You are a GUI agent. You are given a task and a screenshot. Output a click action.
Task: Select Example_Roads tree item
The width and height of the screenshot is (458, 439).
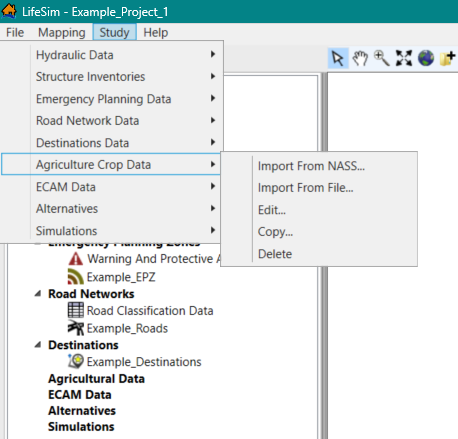pyautogui.click(x=127, y=328)
